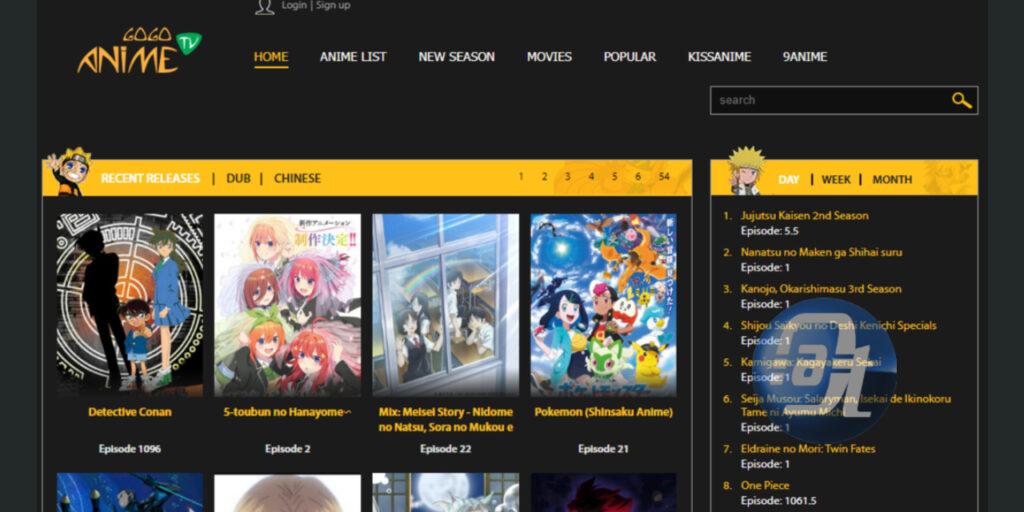Click the Episode 2 label
The width and height of the screenshot is (1024, 512).
287,449
